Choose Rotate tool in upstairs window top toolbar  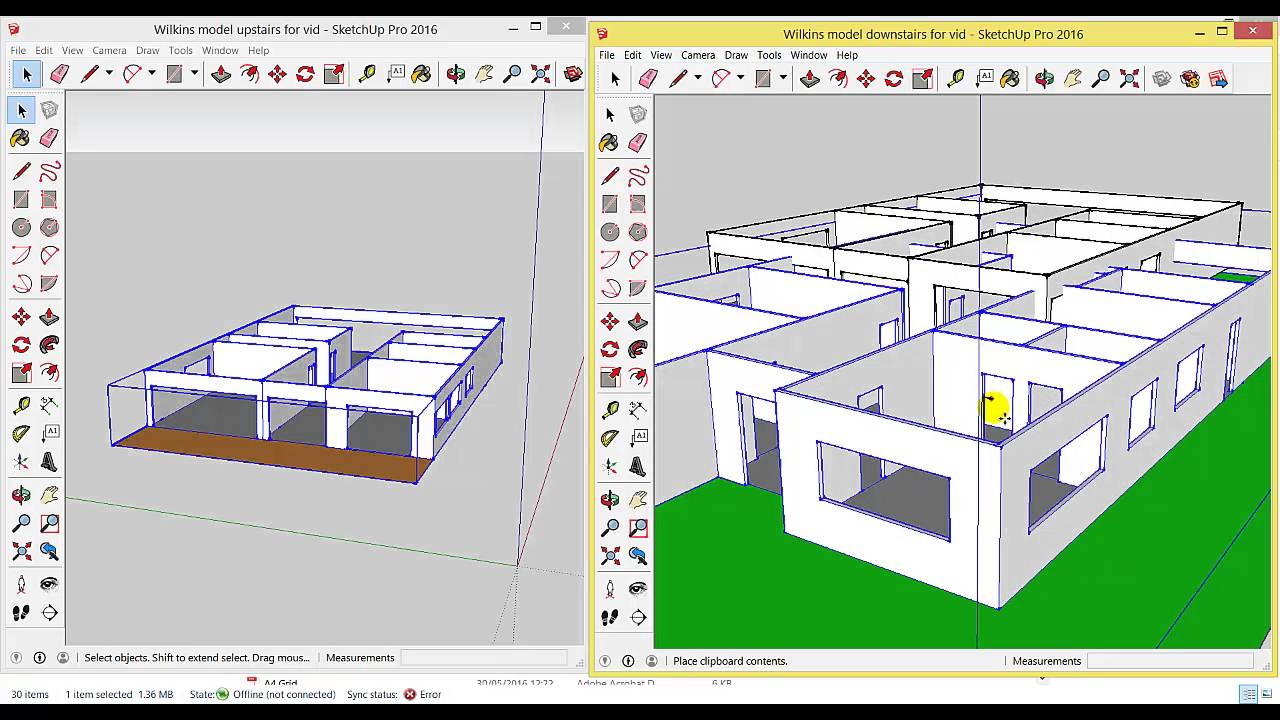305,74
